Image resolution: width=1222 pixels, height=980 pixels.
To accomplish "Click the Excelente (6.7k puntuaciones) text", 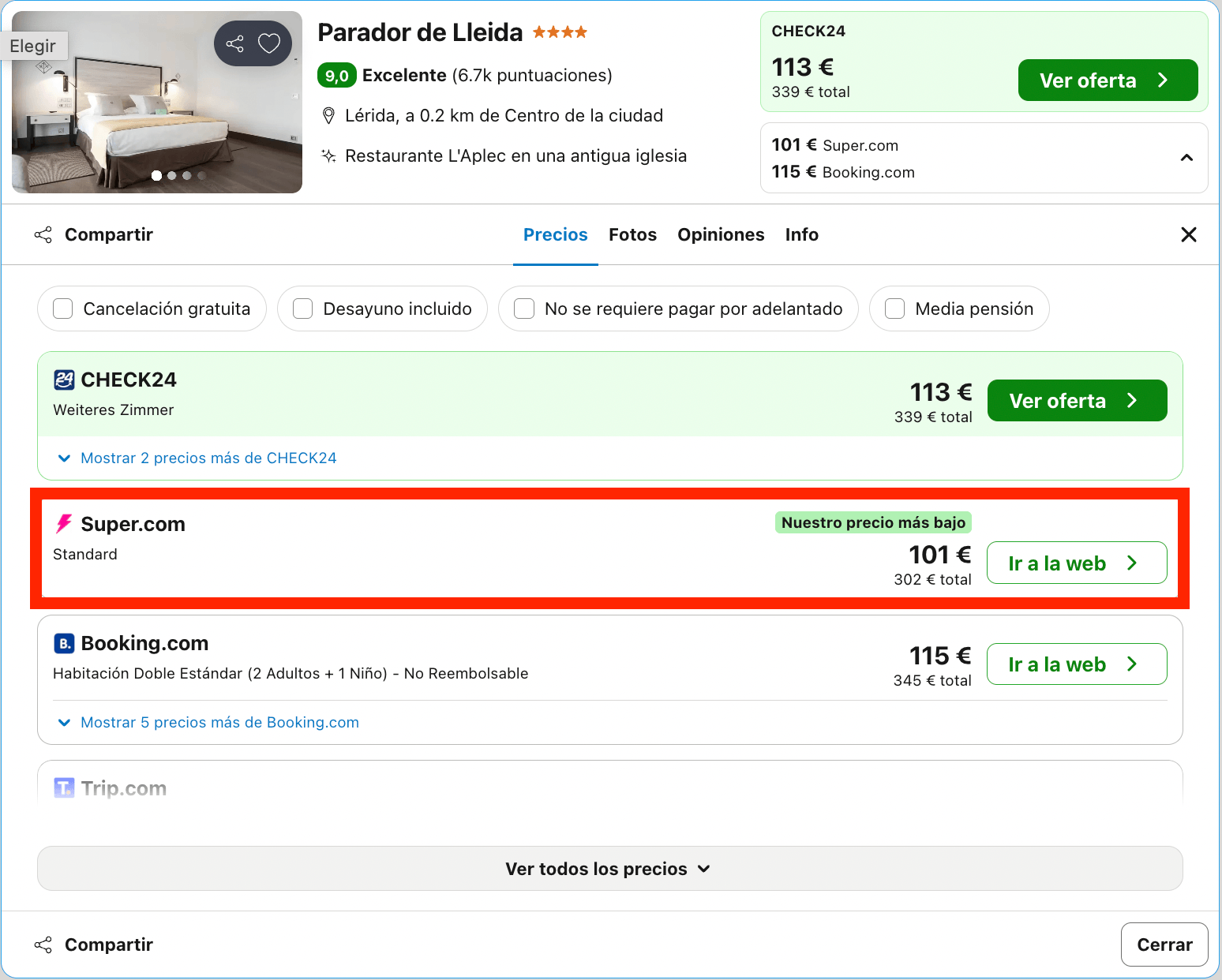I will pos(487,76).
